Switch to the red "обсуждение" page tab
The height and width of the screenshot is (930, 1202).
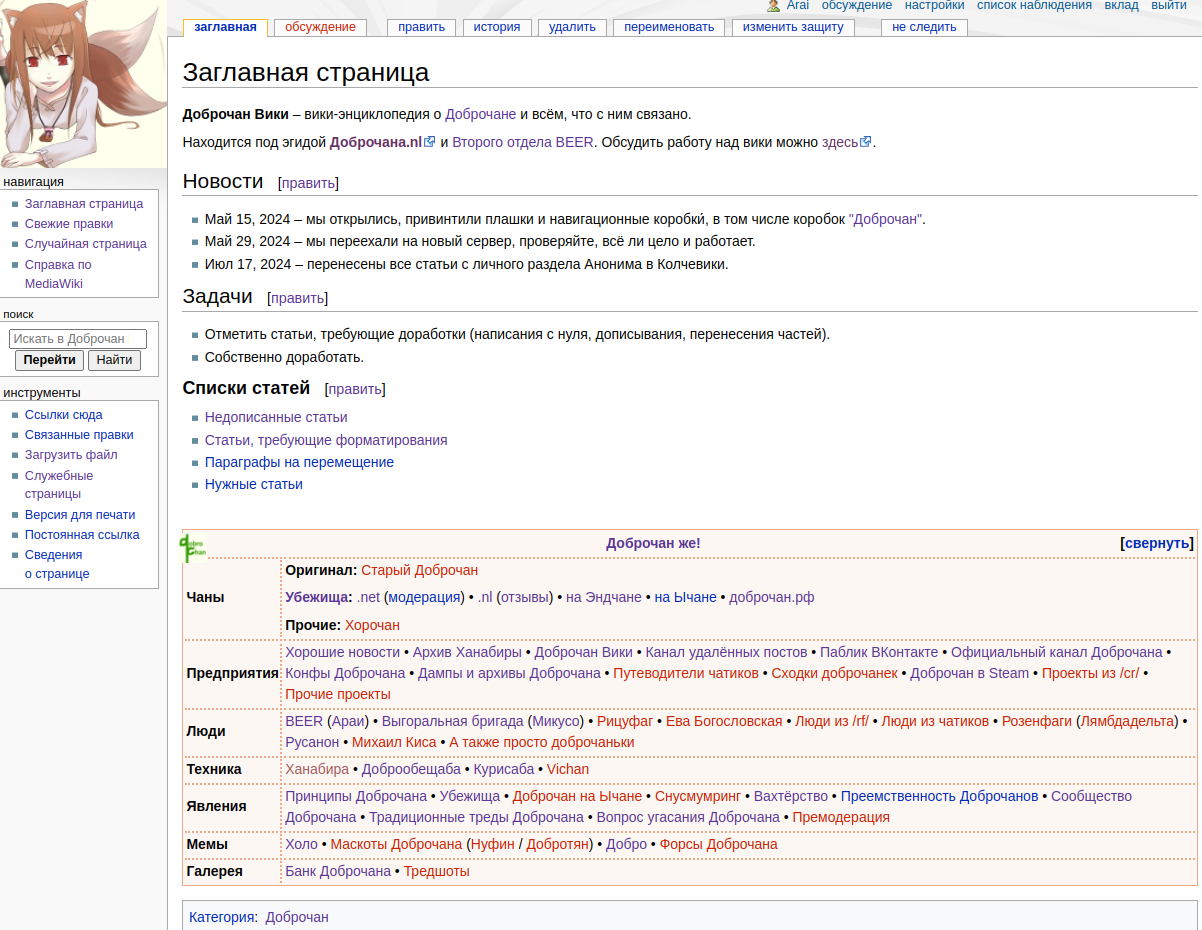pos(320,27)
